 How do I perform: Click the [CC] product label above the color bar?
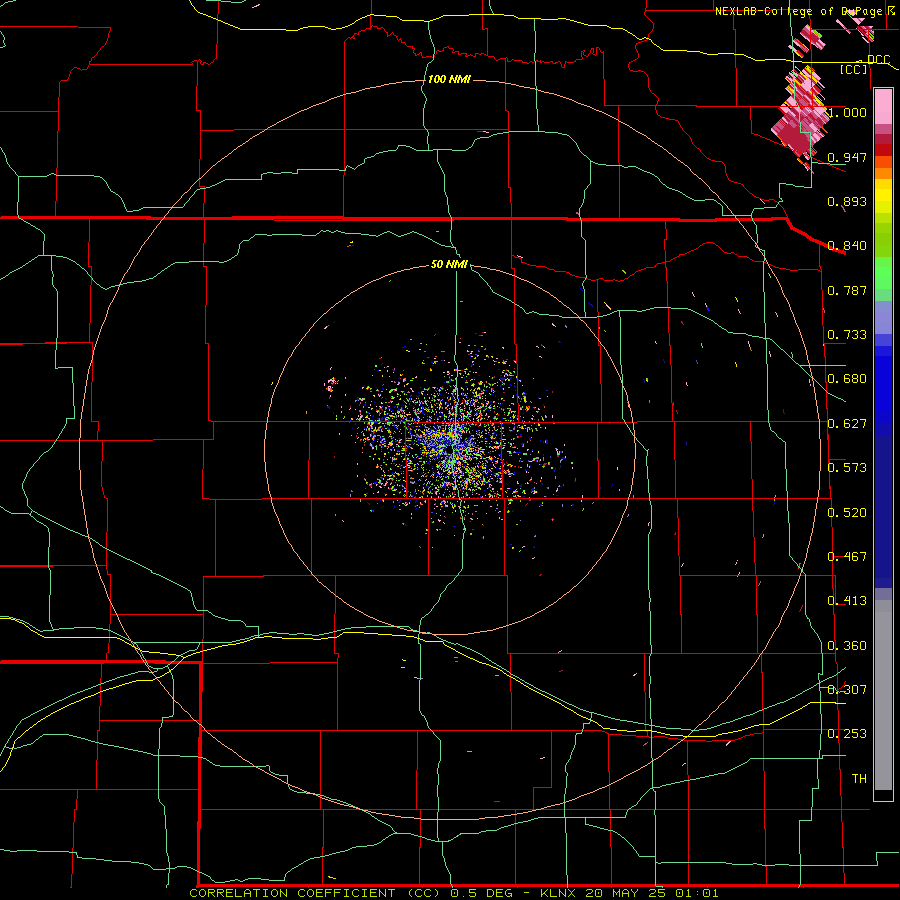tap(854, 69)
